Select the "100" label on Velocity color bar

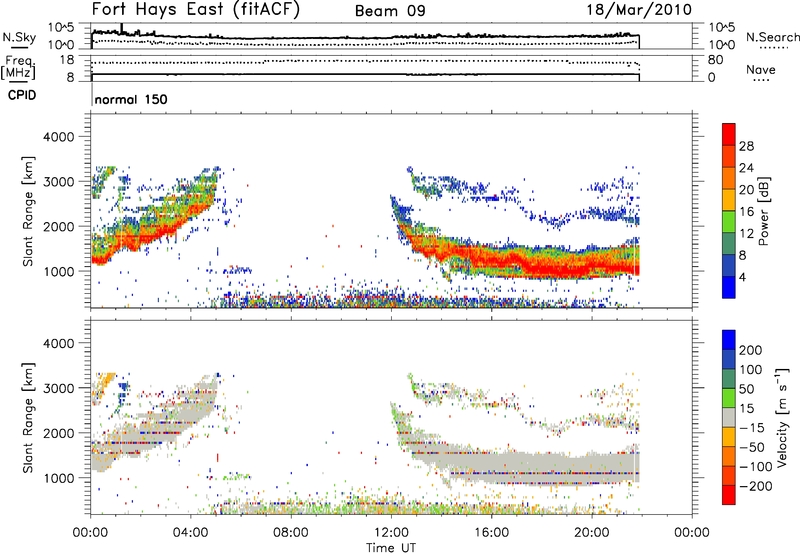point(751,370)
